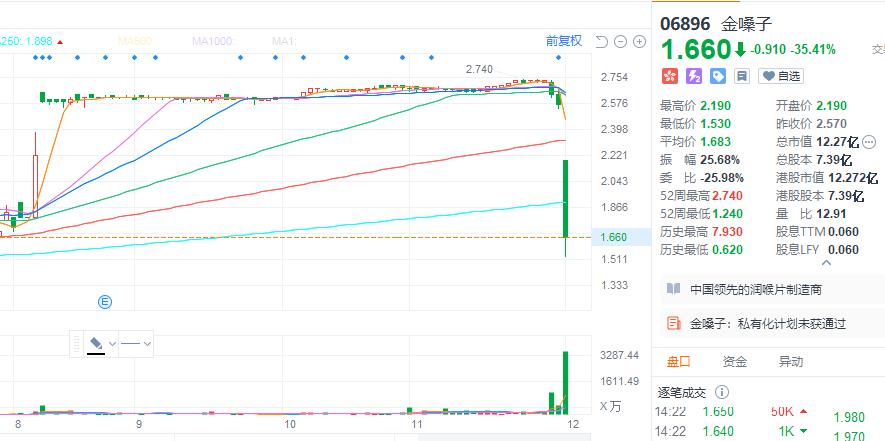The image size is (885, 441).
Task: Click the stock name 金嗓子
Action: [746, 24]
